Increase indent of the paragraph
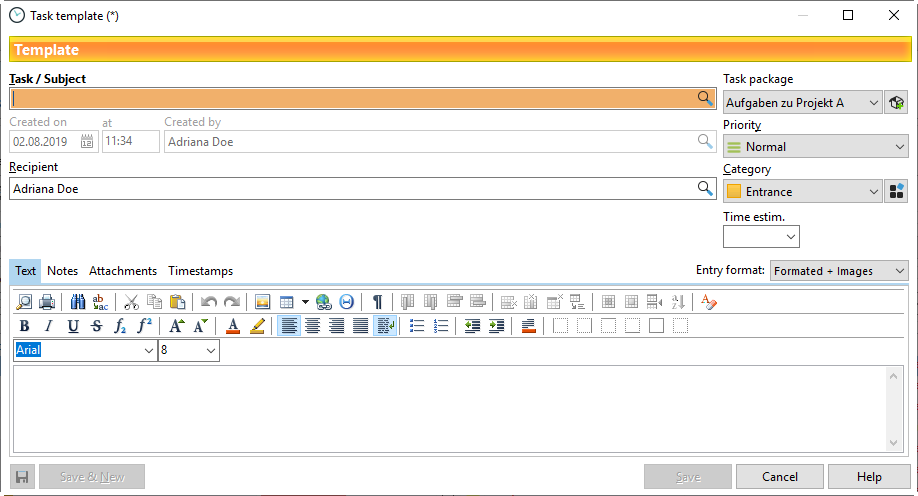Viewport: 918px width, 496px height. tap(496, 326)
